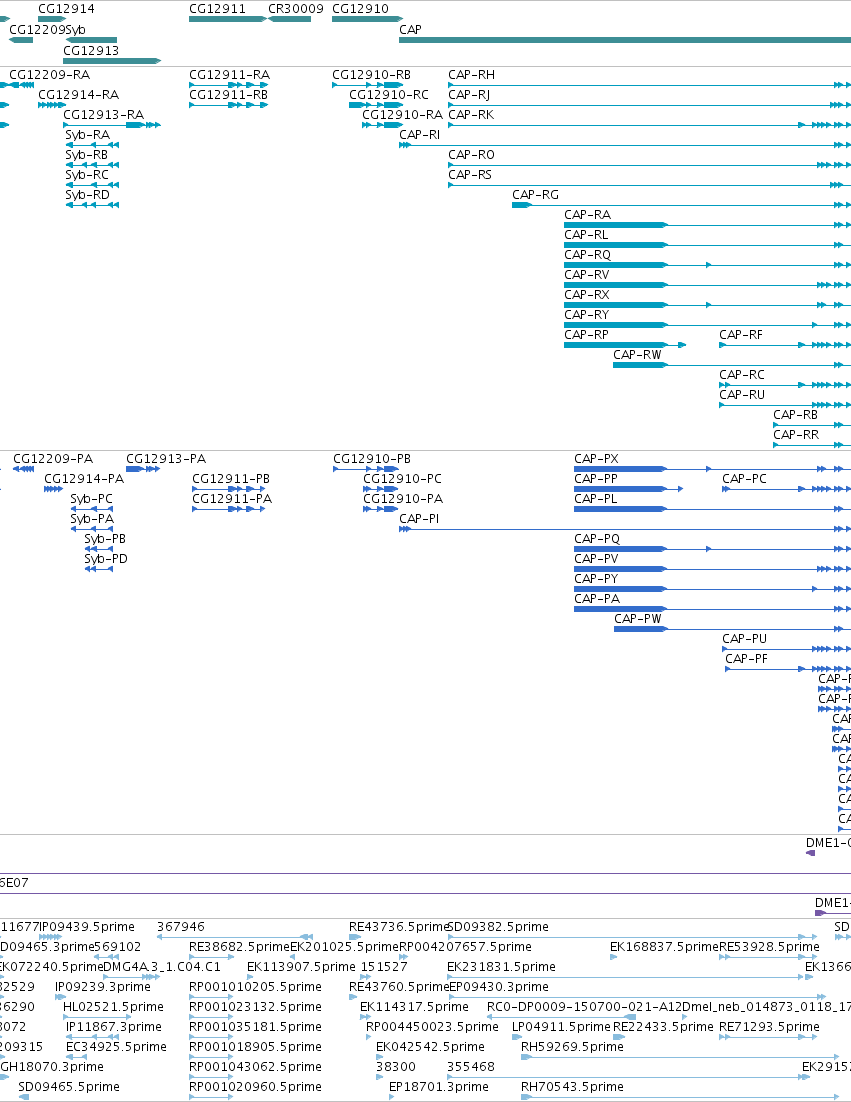Select transcript CAP-RV
This screenshot has width=851, height=1102.
(587, 275)
